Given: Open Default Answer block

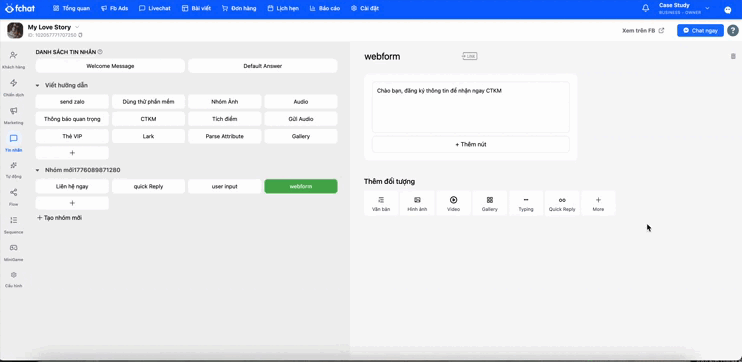Looking at the screenshot, I should pos(263,66).
